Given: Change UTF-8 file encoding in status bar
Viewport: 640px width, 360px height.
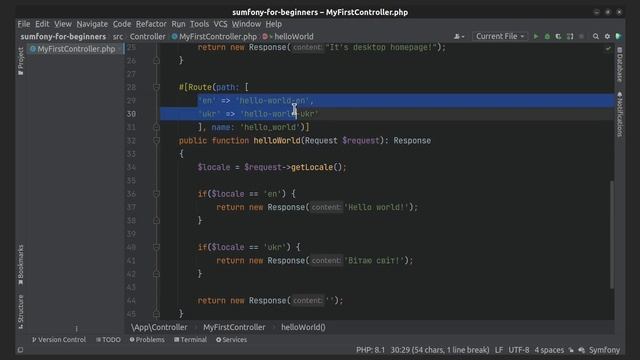Looking at the screenshot, I should pyautogui.click(x=519, y=350).
